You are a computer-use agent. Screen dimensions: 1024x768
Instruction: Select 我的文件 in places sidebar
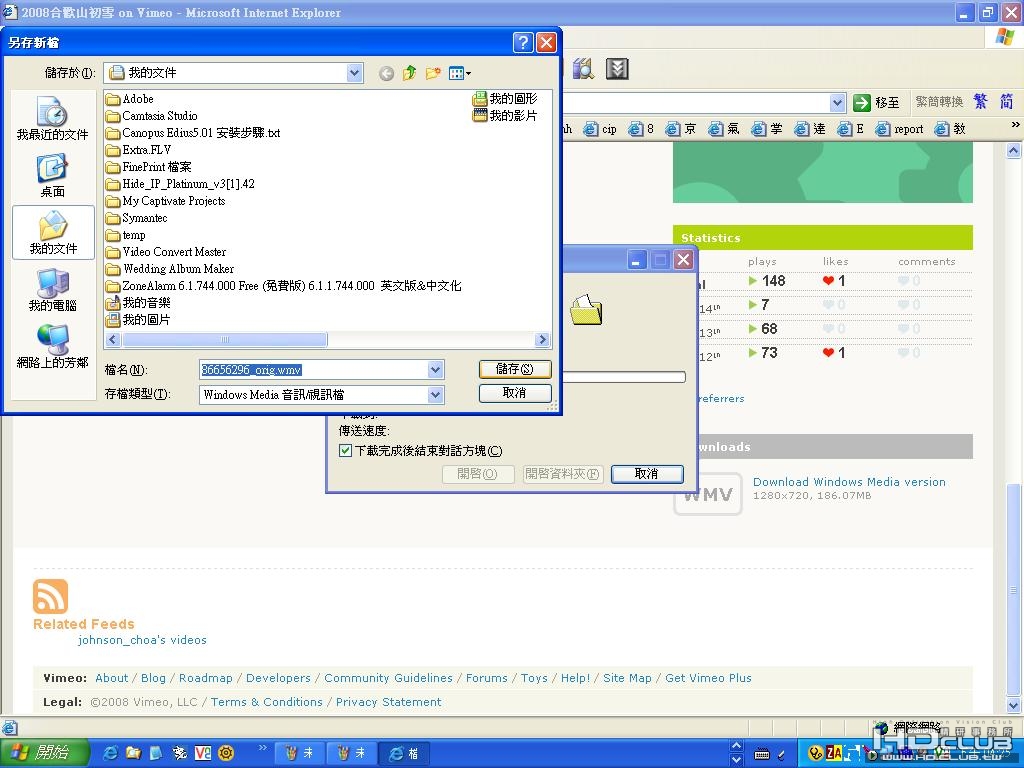click(x=53, y=233)
